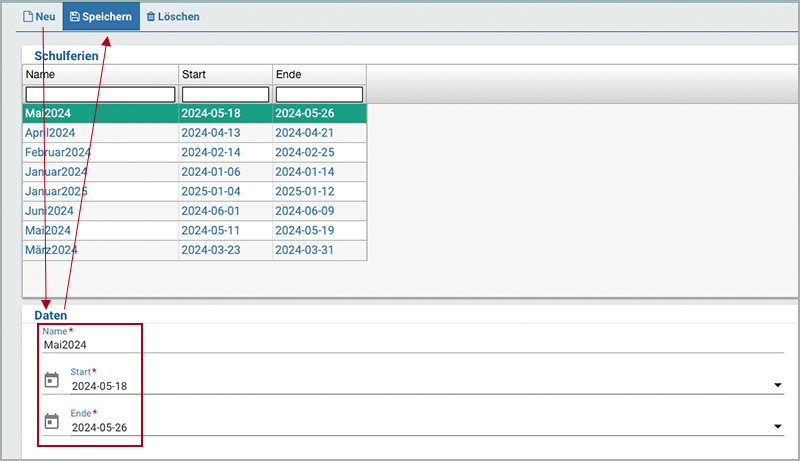Click the Speichern save button

click(101, 16)
